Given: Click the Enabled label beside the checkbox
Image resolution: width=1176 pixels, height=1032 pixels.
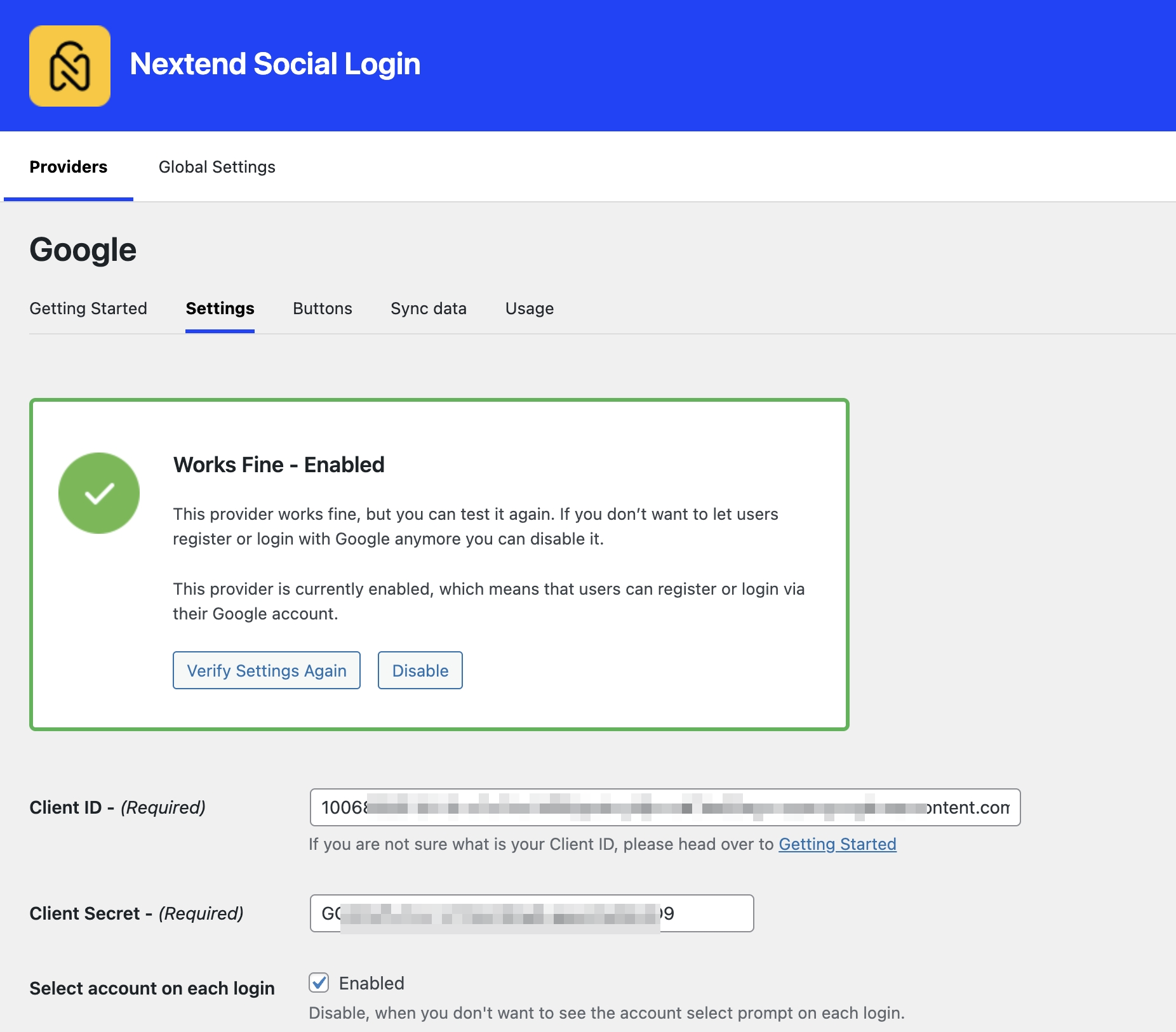Looking at the screenshot, I should tap(371, 983).
